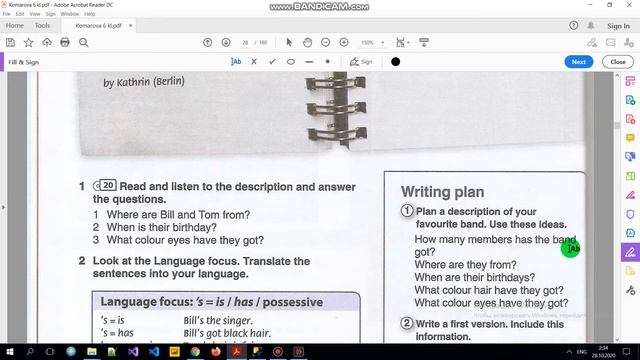Open the Comment tool in the right pane
This screenshot has width=640, height=360.
tap(630, 138)
